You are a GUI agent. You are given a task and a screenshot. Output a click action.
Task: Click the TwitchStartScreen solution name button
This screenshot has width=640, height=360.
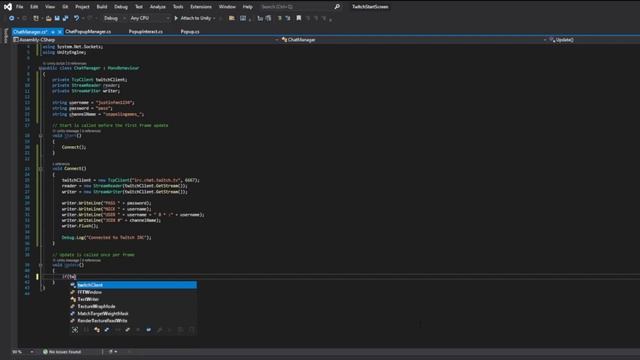(370, 7)
